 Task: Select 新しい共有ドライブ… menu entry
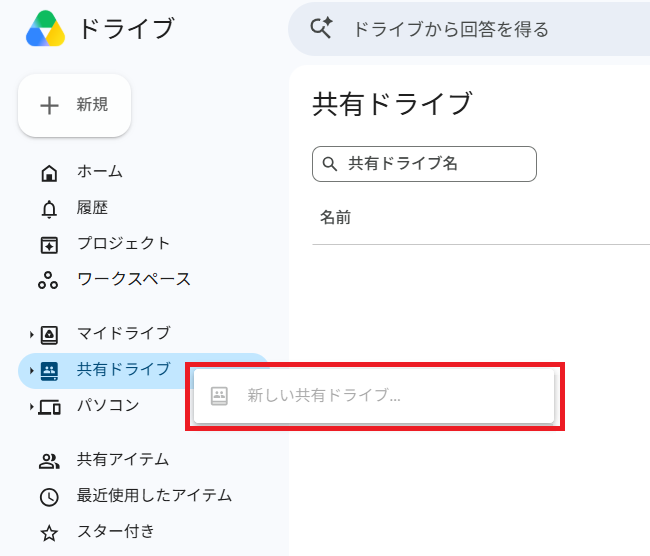(x=374, y=396)
